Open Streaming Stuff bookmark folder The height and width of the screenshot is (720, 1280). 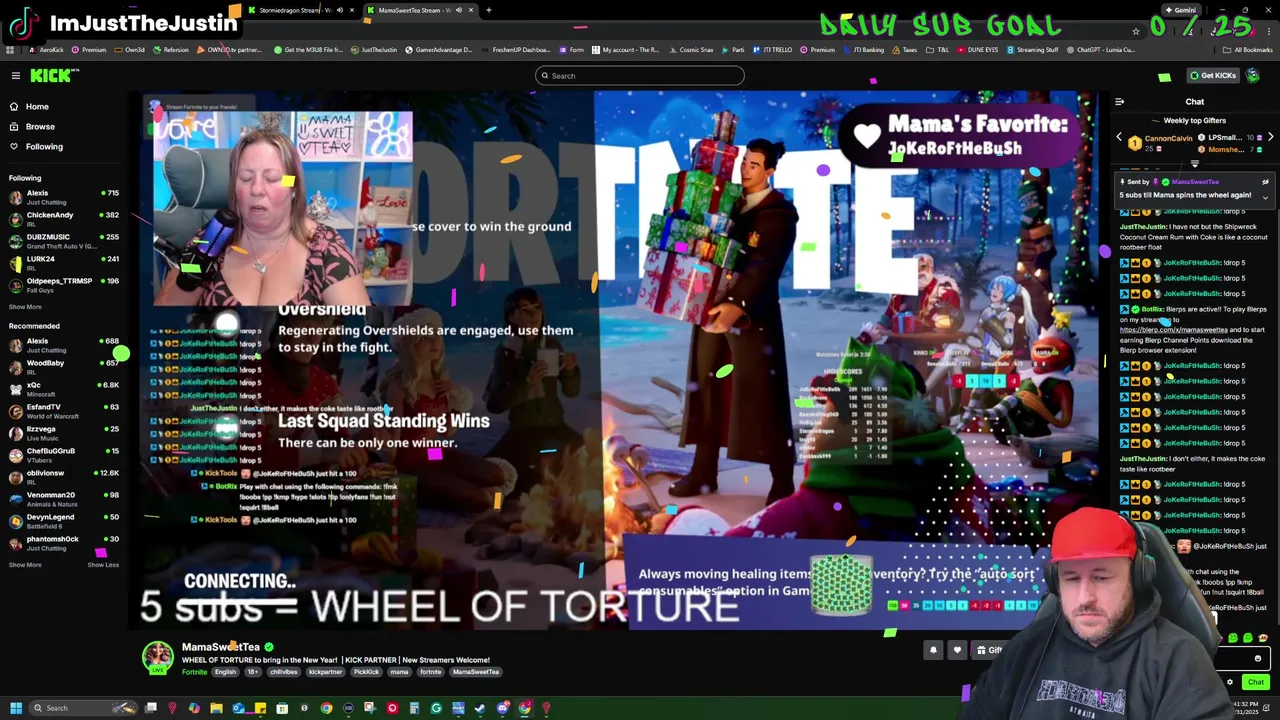[x=1033, y=50]
